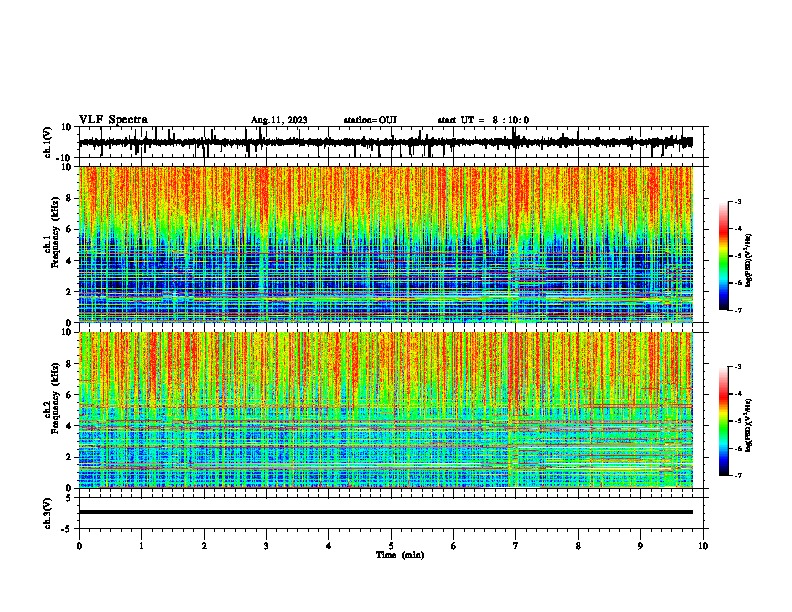The image size is (792, 612).
Task: Click the "-7" value below ch.2 color bar
Action: [737, 475]
